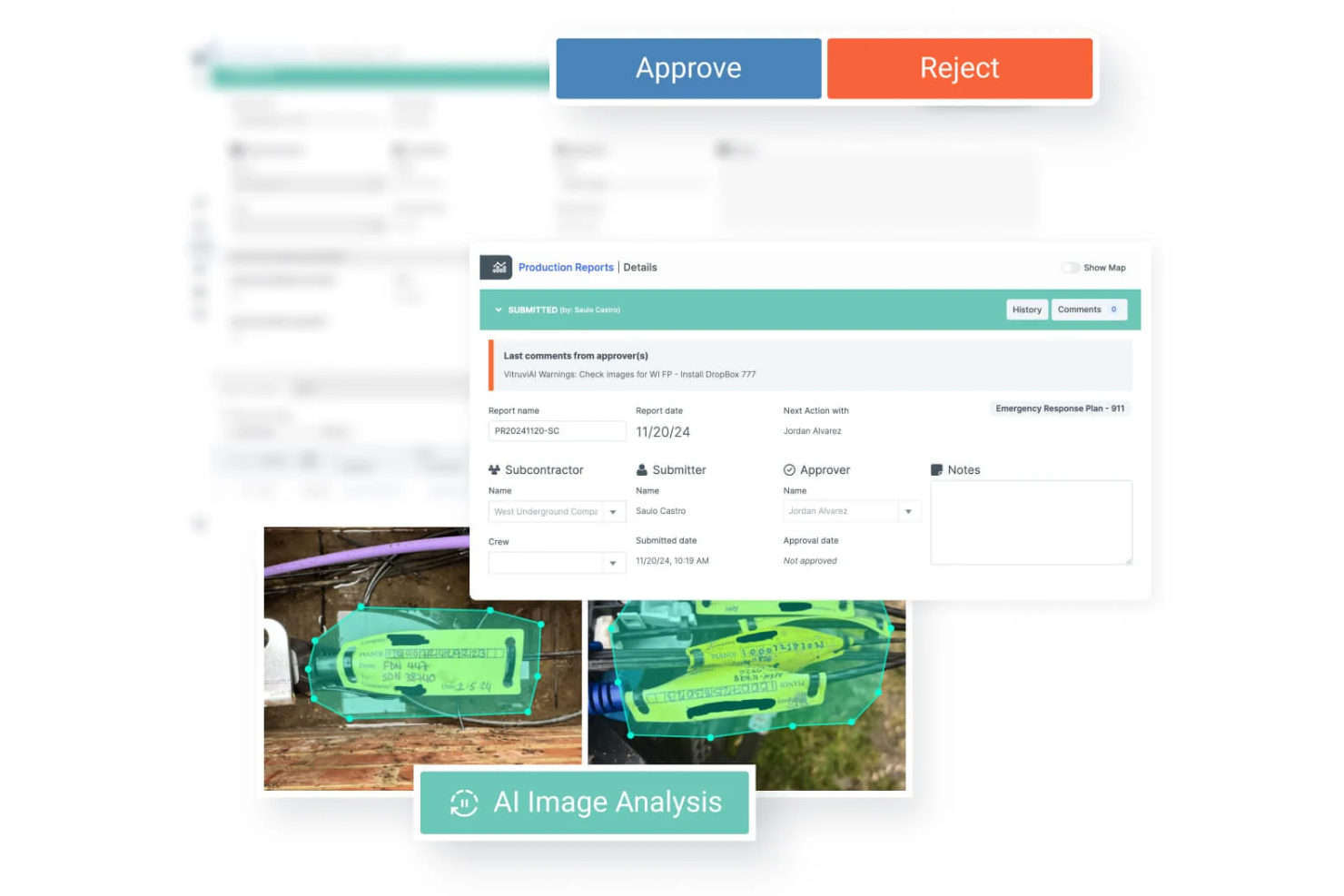
Task: Enable the Show Map toggle
Action: [x=1071, y=268]
